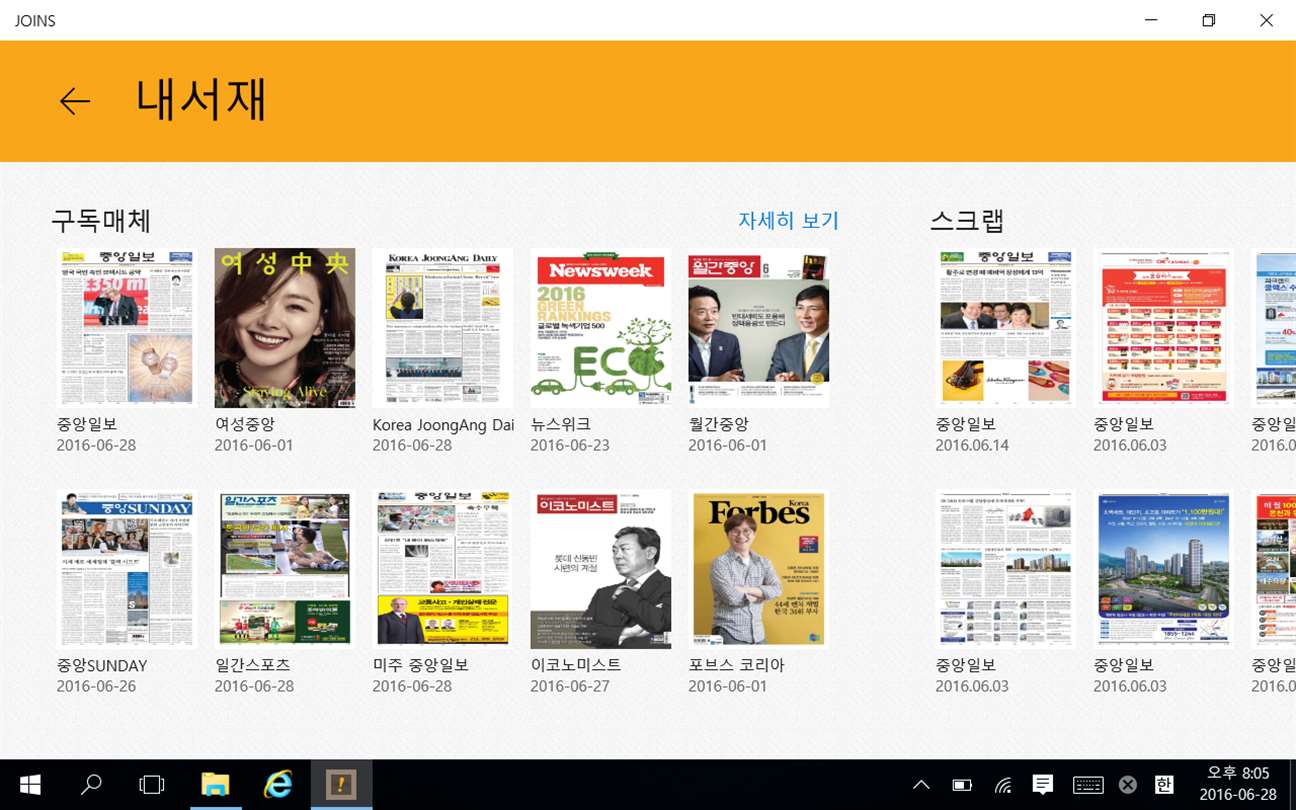Image resolution: width=1296 pixels, height=810 pixels.
Task: Open the scrap thumbnail dated 2016.06.14
Action: pyautogui.click(x=1005, y=327)
